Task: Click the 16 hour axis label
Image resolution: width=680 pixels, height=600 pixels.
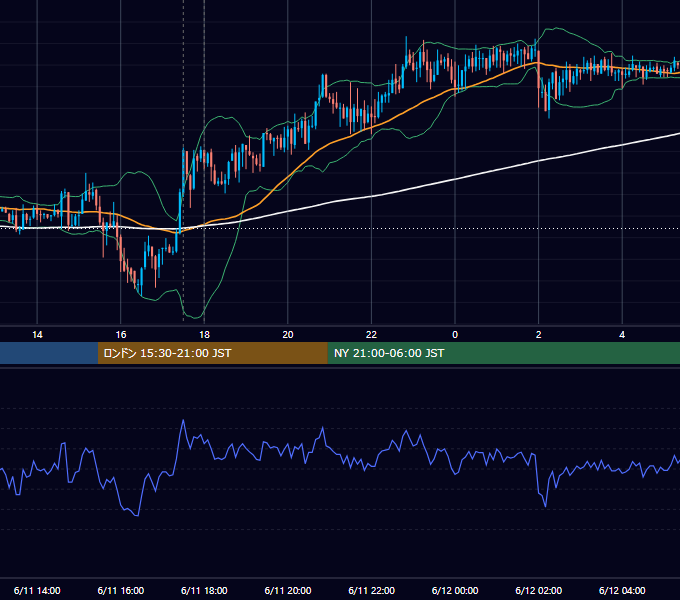Action: [x=121, y=335]
